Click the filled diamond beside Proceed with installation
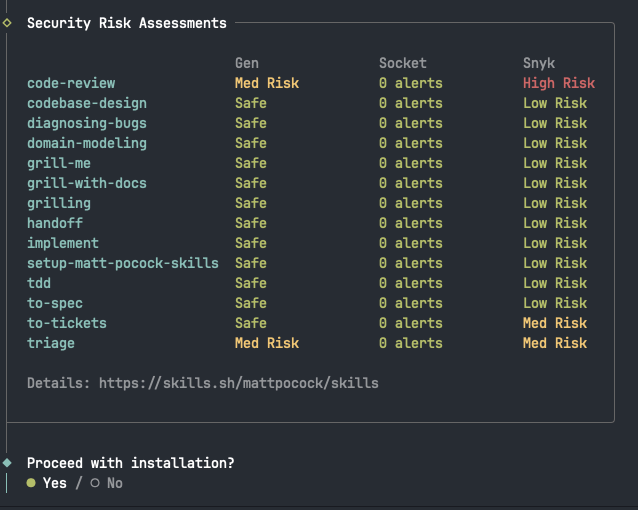Screen dimensions: 638x510 [7, 463]
